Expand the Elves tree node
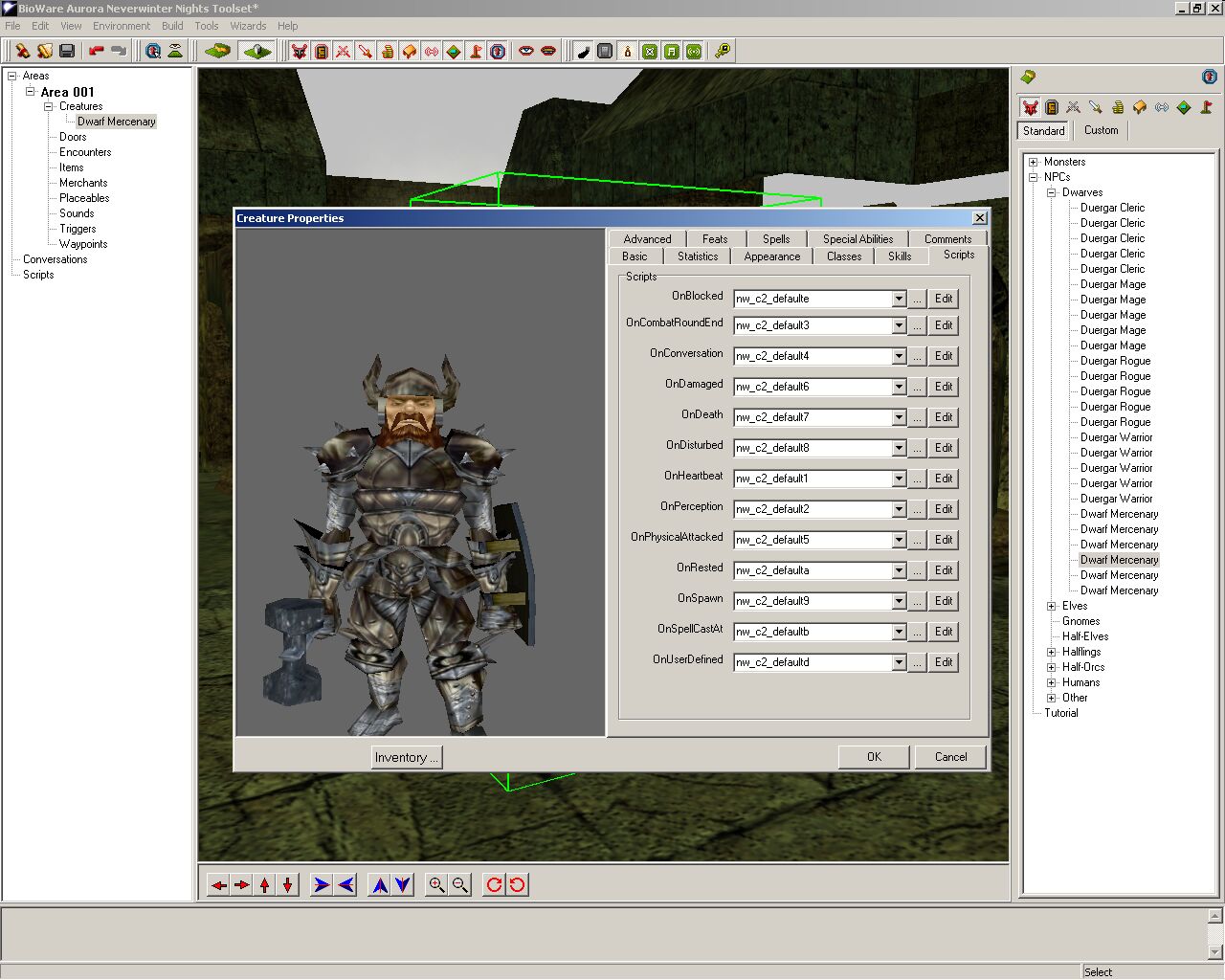Viewport: 1225px width, 980px height. pyautogui.click(x=1051, y=606)
